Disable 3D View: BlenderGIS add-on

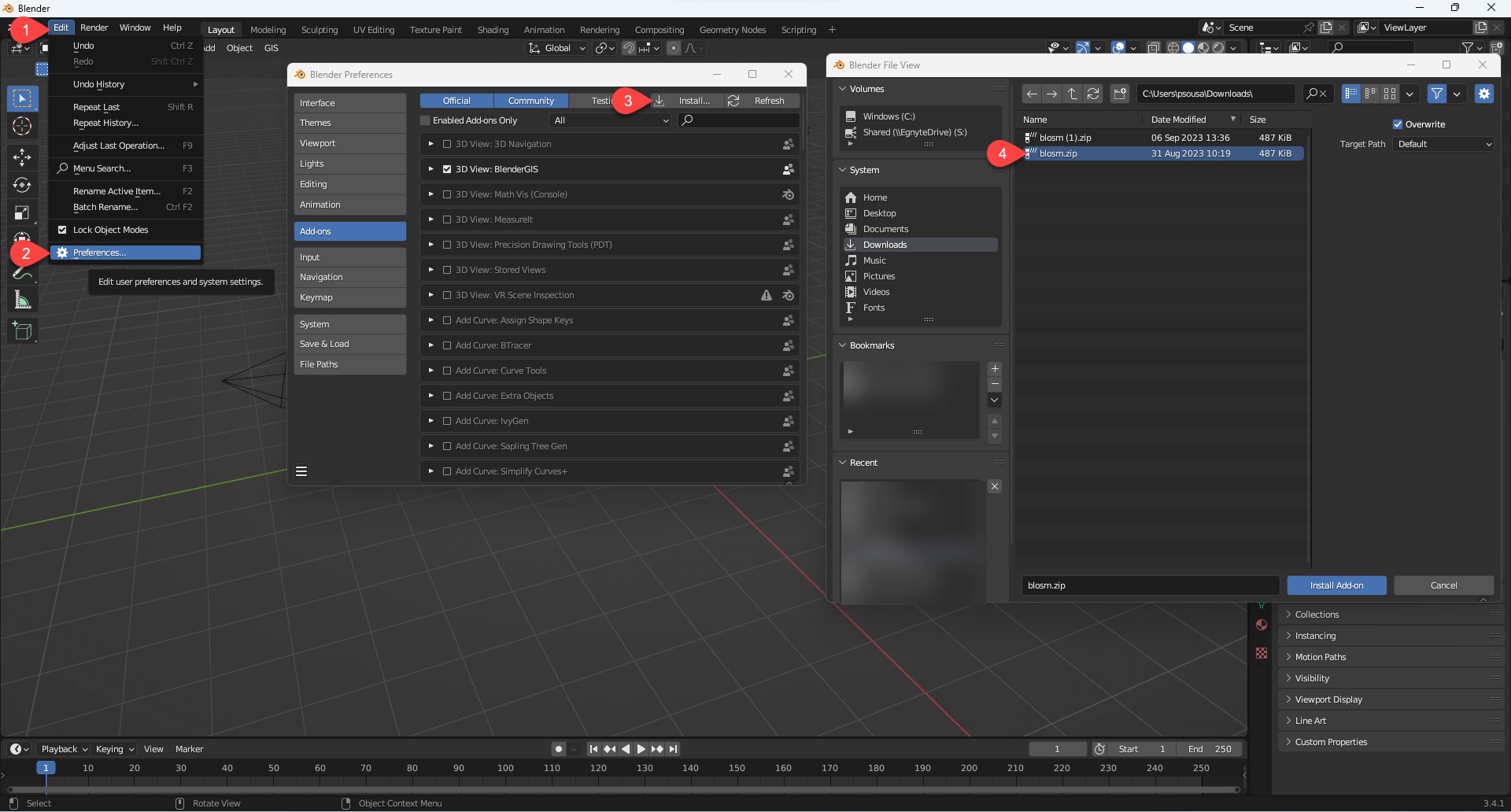point(447,169)
